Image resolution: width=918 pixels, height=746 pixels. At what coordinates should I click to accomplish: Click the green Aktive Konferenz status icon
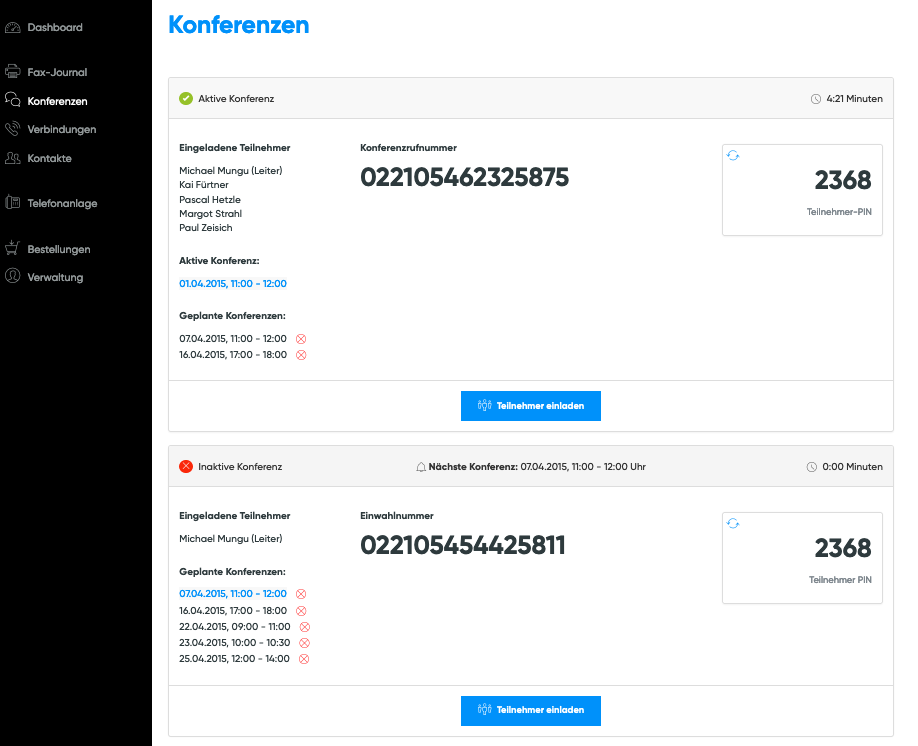185,99
